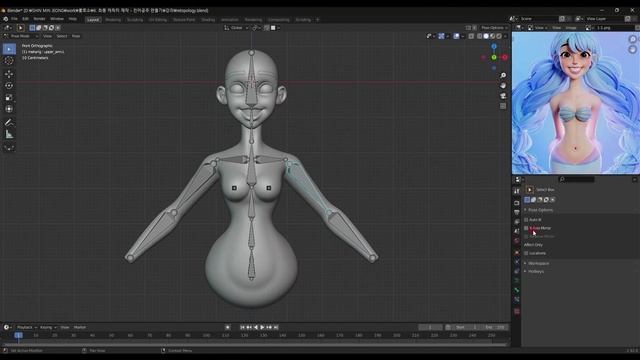Image resolution: width=640 pixels, height=360 pixels.
Task: Open the Pose Options popover in header
Action: point(493,28)
